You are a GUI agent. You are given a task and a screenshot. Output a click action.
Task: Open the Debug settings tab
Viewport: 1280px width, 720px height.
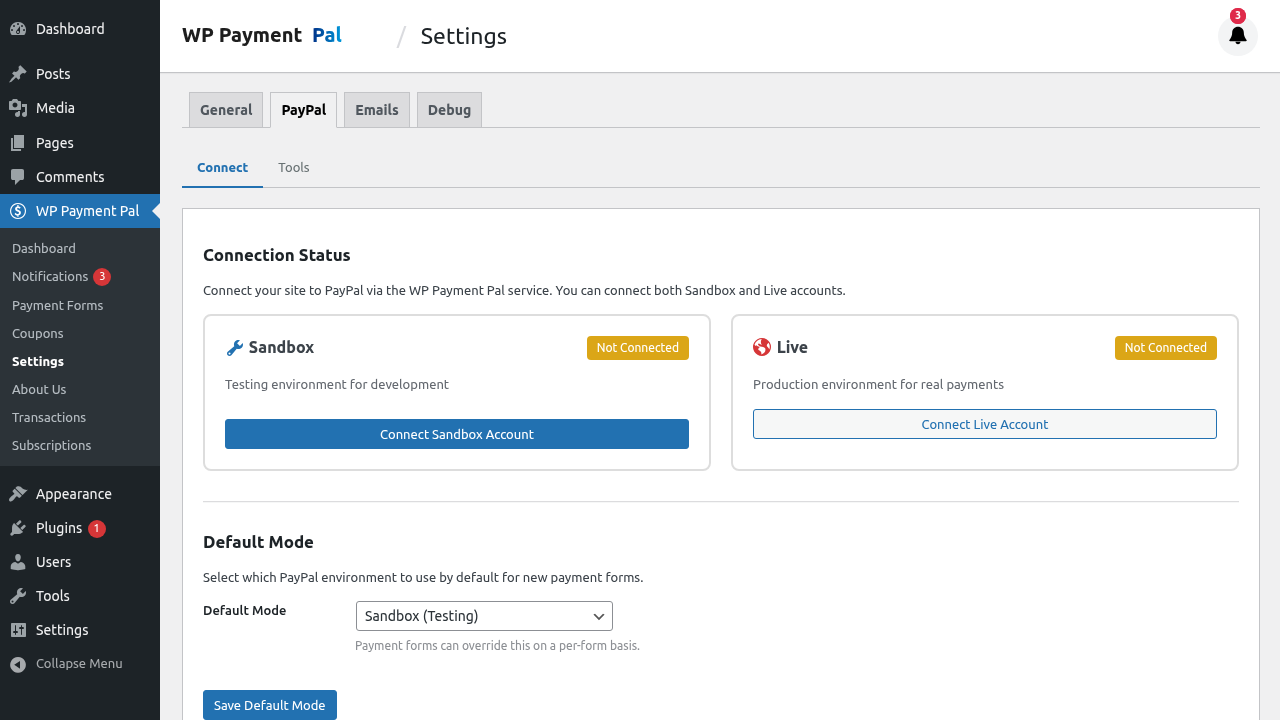coord(448,109)
